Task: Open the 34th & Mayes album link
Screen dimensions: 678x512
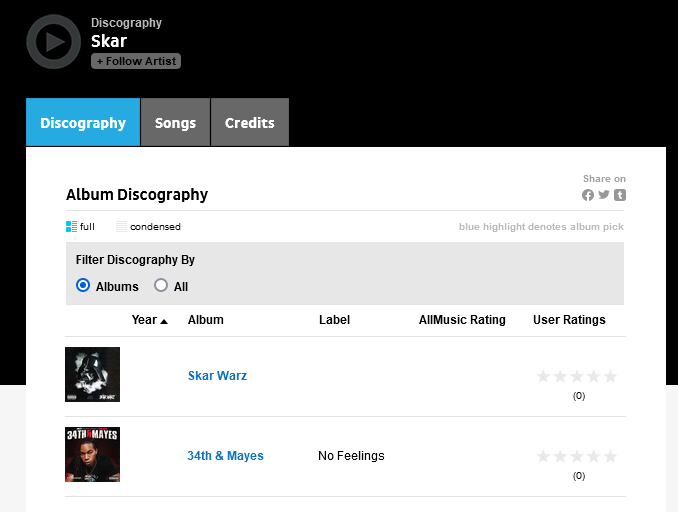Action: pos(225,456)
